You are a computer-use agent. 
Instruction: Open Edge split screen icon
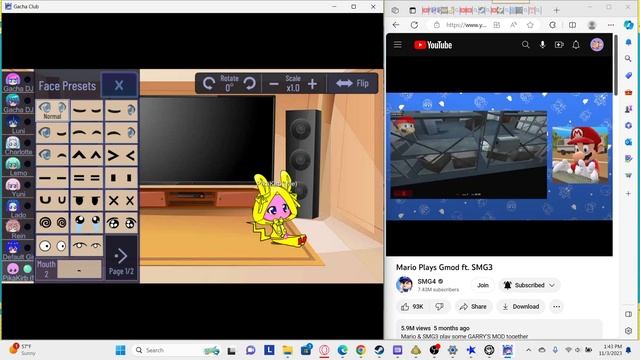(573, 25)
